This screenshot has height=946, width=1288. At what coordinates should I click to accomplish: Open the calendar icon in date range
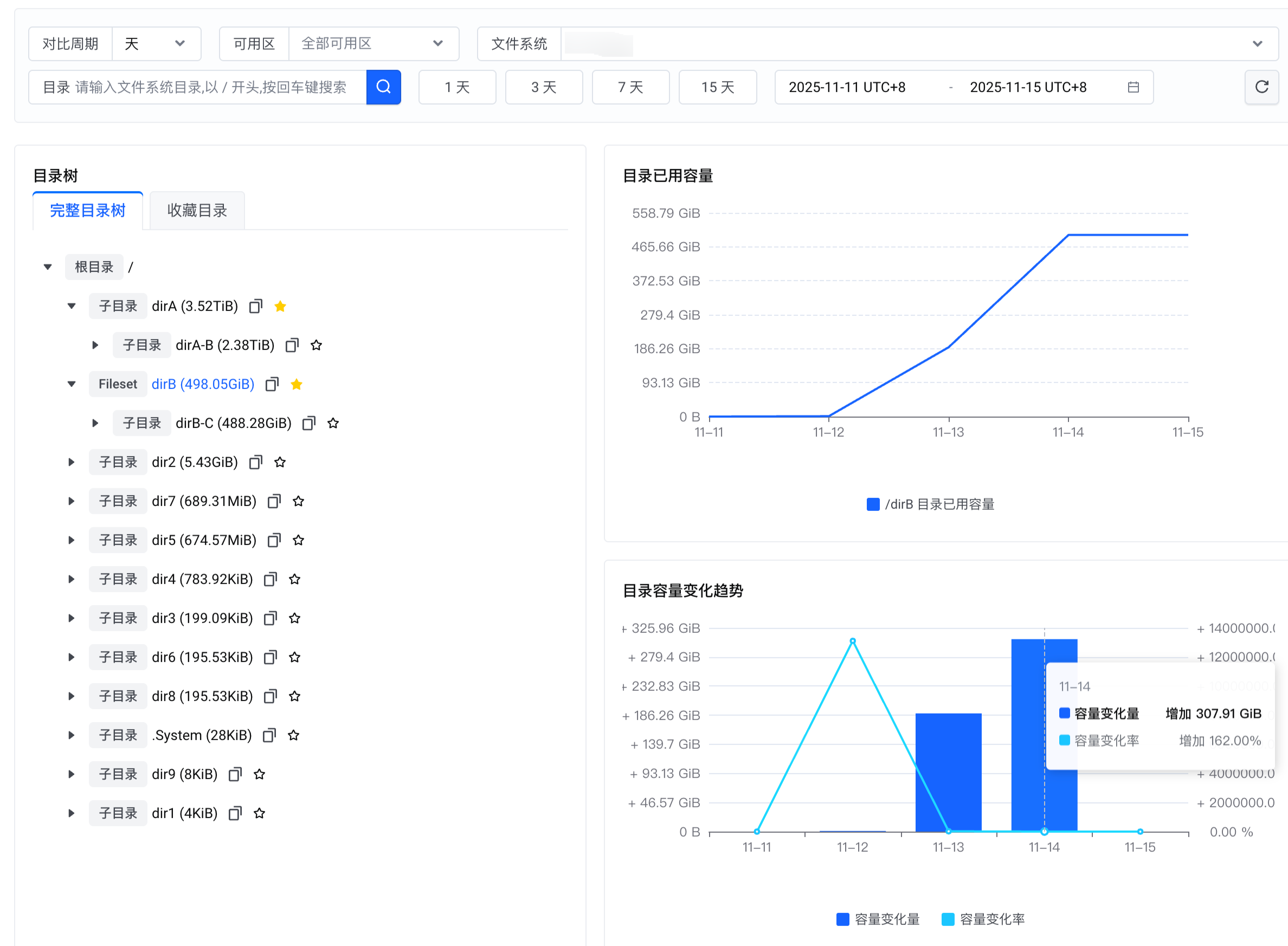pyautogui.click(x=1133, y=87)
